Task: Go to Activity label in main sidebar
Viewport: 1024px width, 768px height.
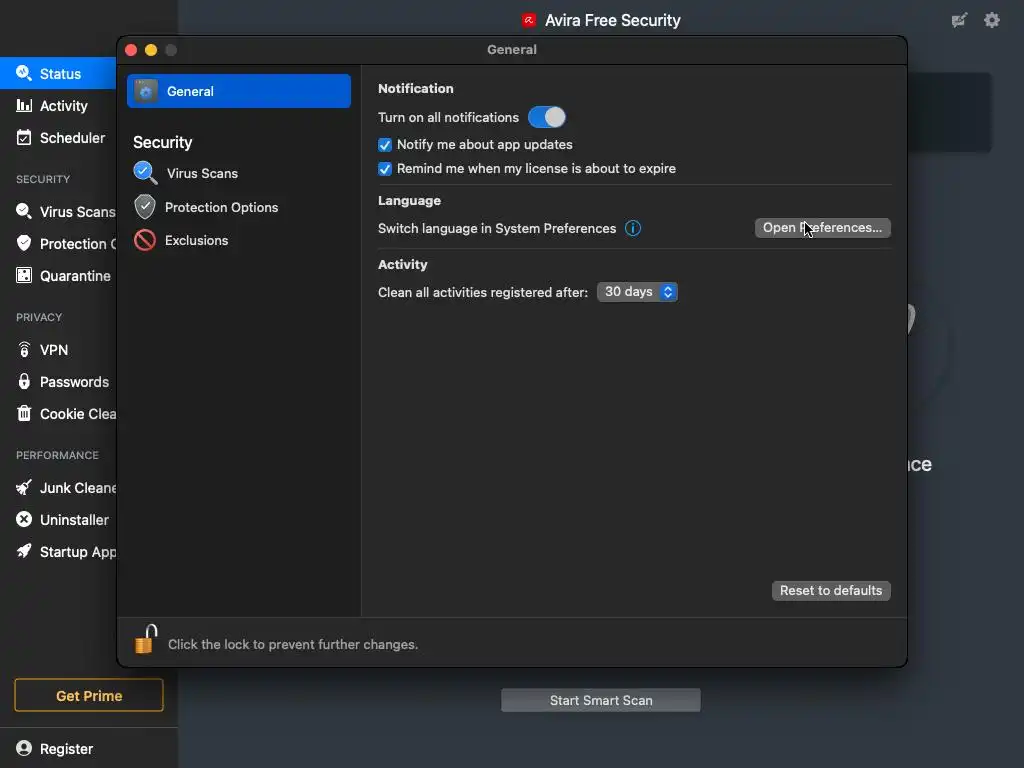Action: 63,106
